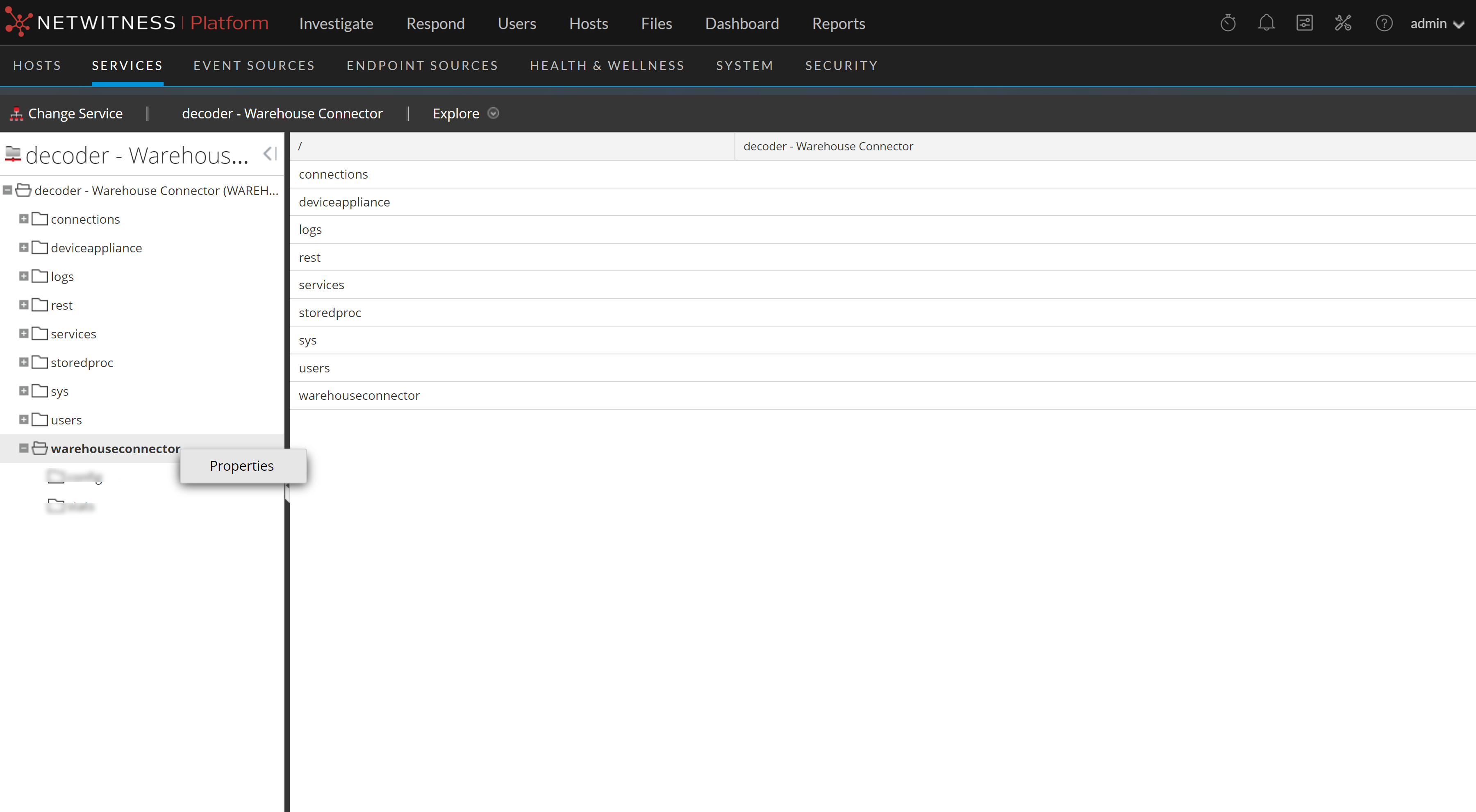Expand the storedproc tree node

[x=23, y=362]
